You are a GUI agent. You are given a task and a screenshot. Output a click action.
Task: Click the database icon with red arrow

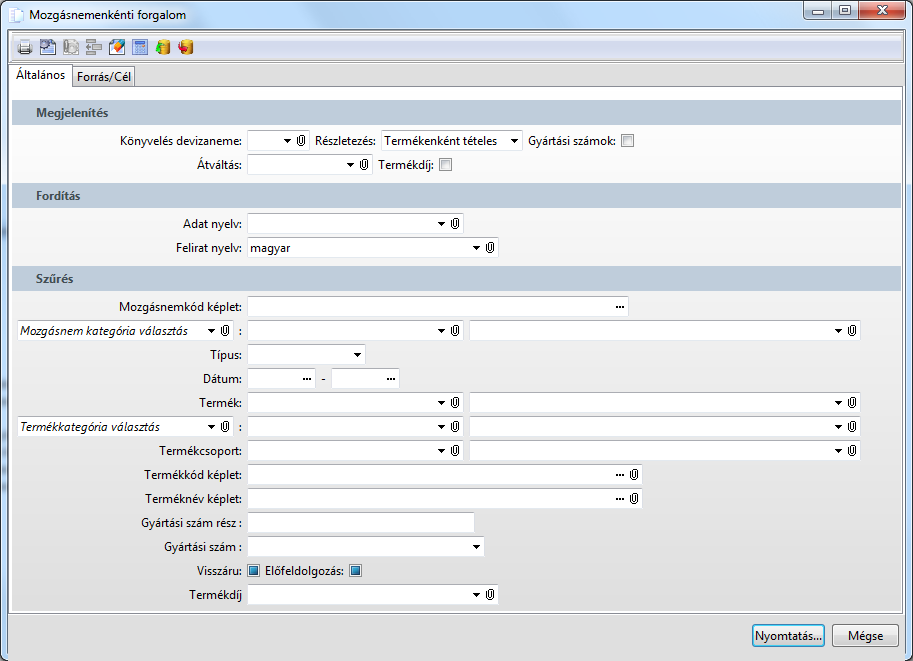pyautogui.click(x=186, y=47)
